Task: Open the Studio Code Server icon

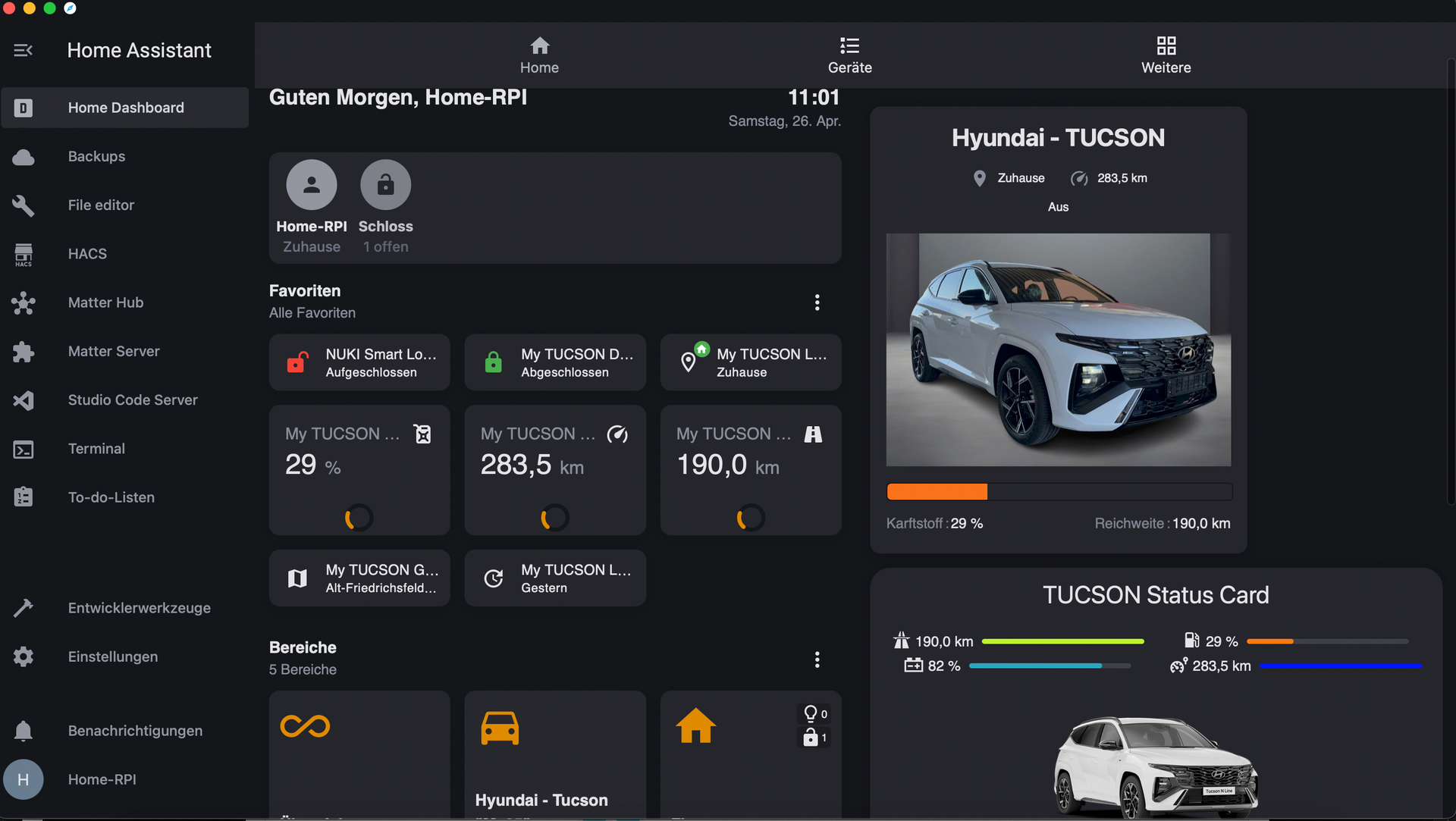Action: tap(24, 400)
